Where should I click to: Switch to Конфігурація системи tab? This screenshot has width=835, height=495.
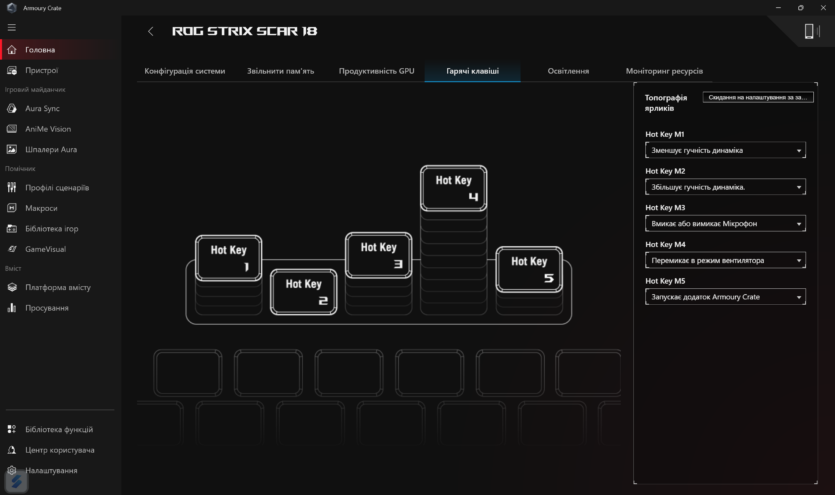(x=185, y=71)
